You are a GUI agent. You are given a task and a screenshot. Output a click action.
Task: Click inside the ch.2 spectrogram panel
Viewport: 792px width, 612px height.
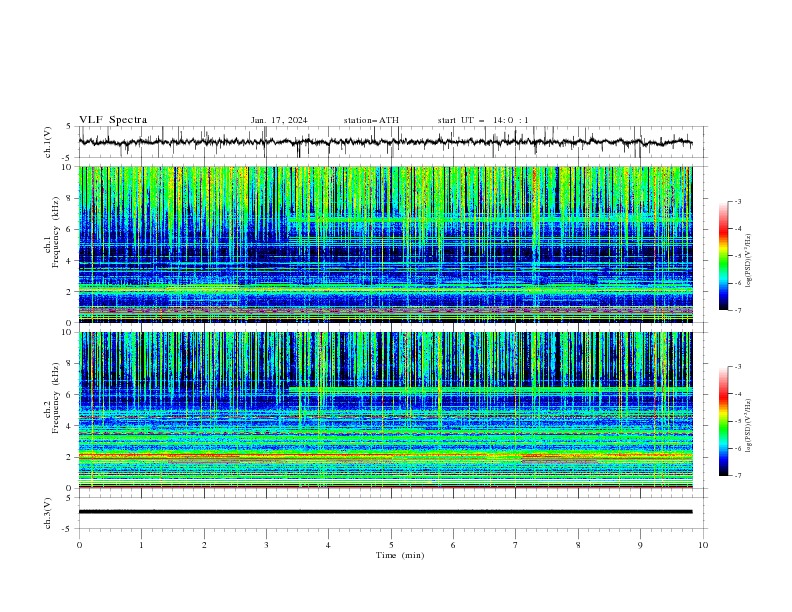[385, 410]
